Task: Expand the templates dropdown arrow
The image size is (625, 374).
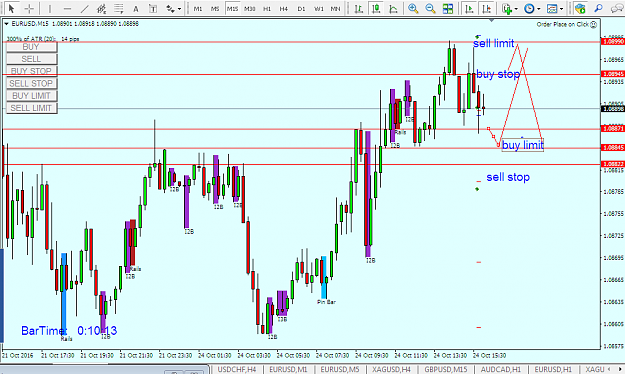Action: (562, 8)
